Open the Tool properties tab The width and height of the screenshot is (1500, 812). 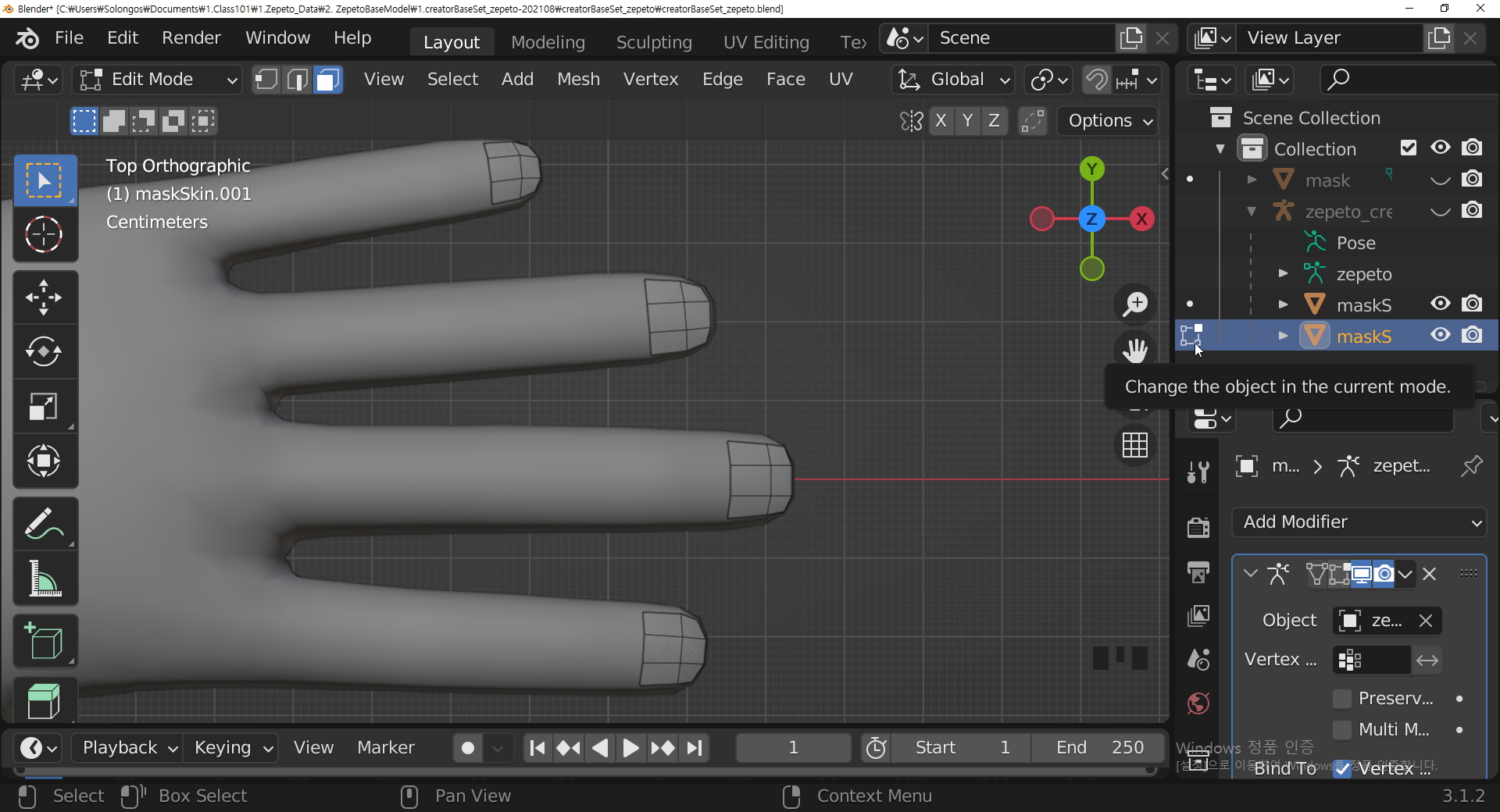1198,471
